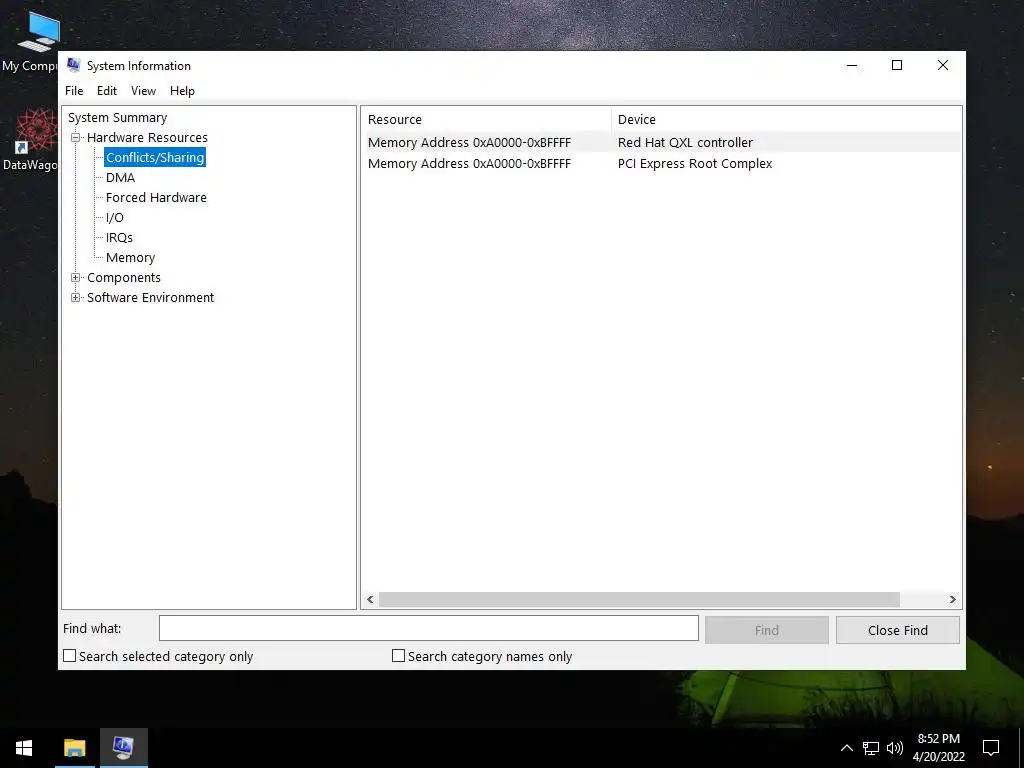Select the Forced Hardware category
1024x768 pixels.
[x=156, y=197]
